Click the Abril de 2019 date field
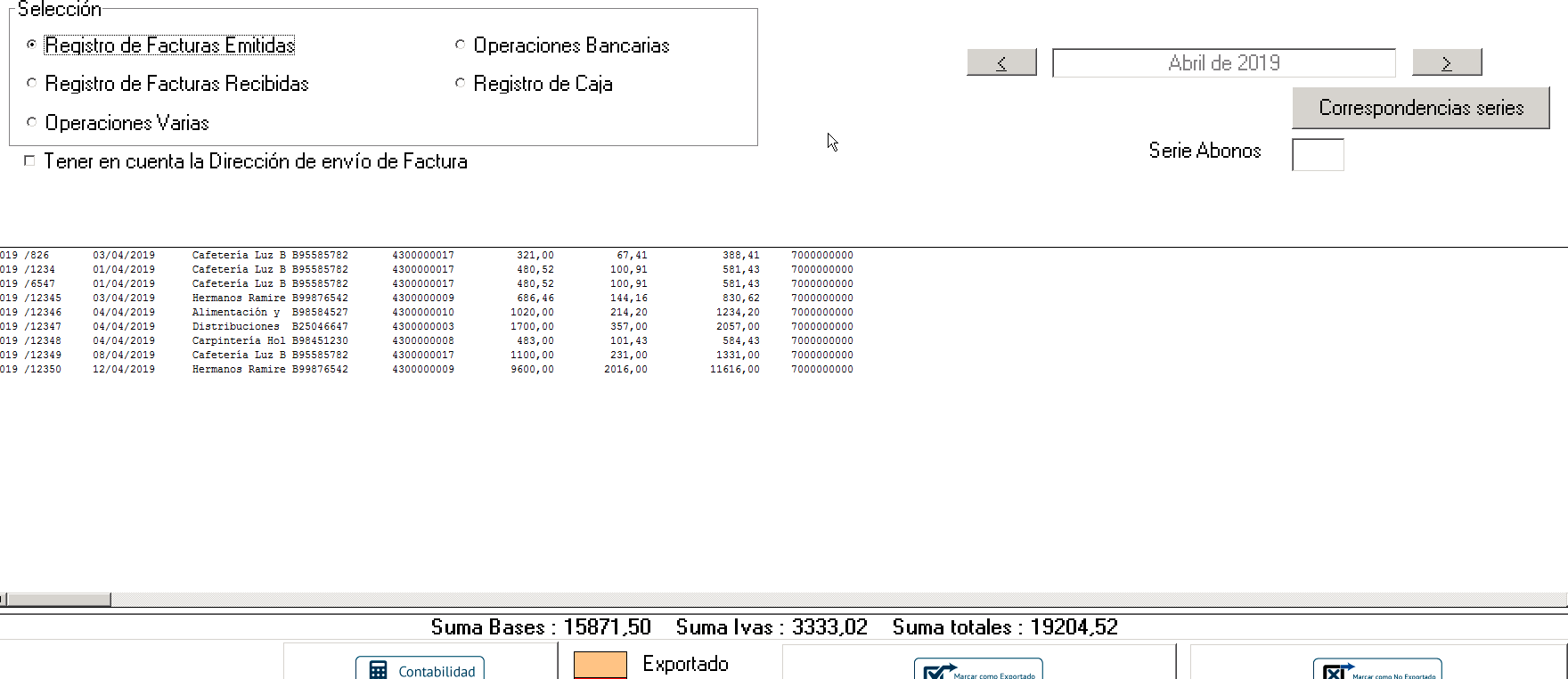Image resolution: width=1568 pixels, height=679 pixels. 1223,63
